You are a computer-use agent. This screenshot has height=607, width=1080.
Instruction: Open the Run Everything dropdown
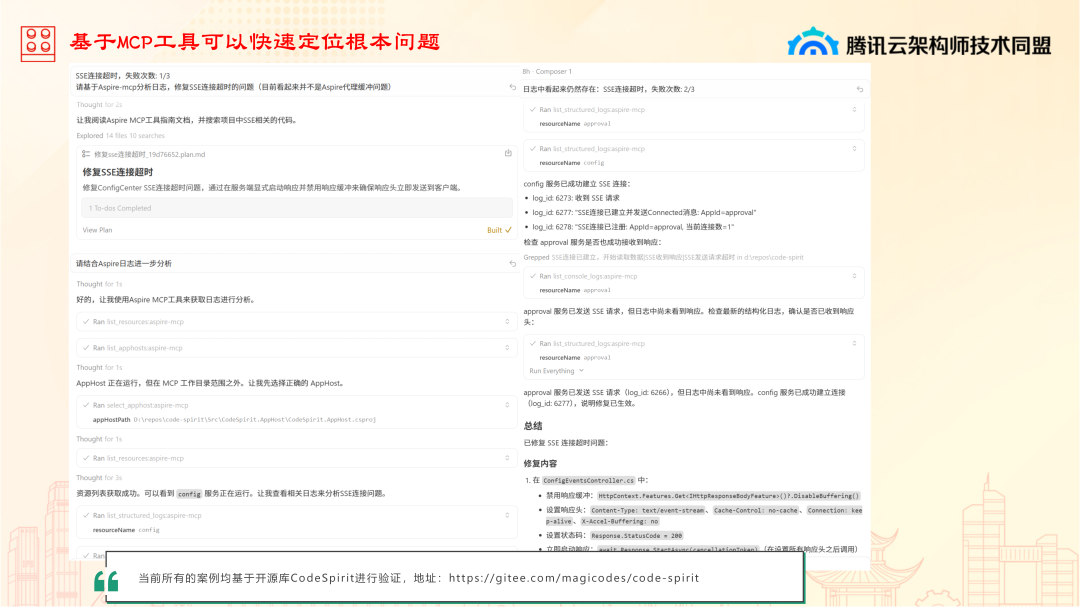point(557,371)
